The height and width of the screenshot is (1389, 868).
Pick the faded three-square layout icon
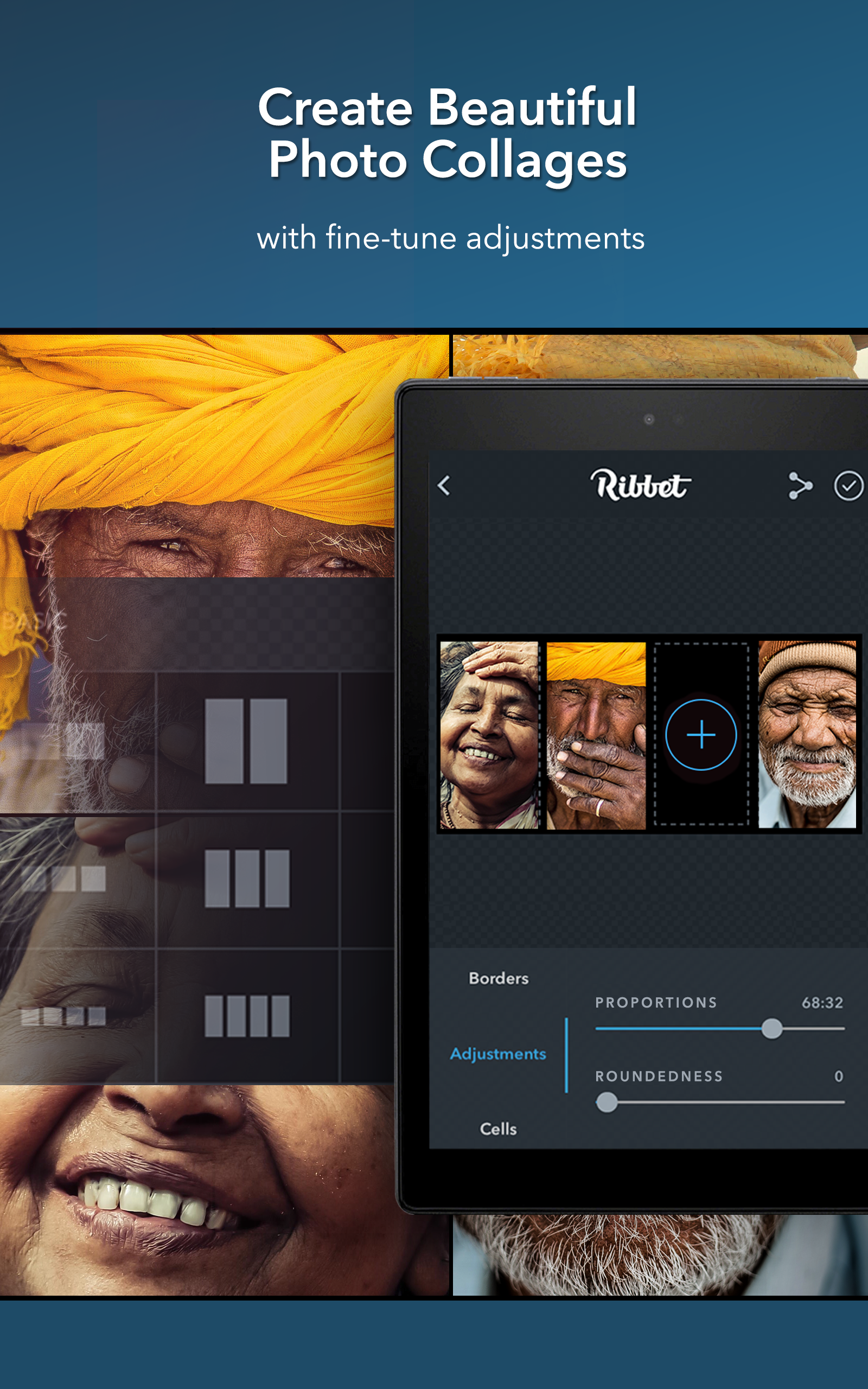click(x=63, y=878)
